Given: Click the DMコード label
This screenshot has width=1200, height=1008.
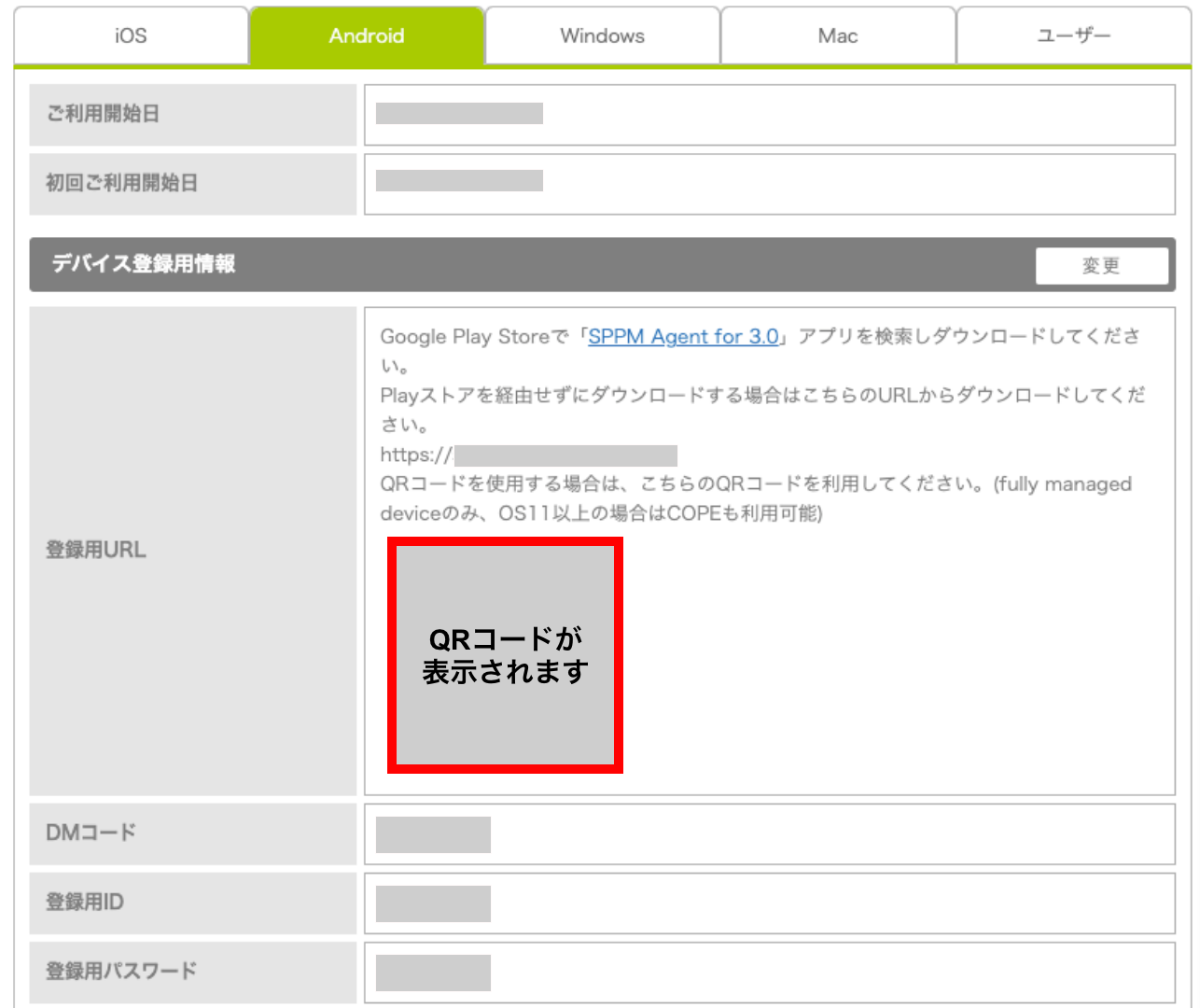Looking at the screenshot, I should [91, 833].
